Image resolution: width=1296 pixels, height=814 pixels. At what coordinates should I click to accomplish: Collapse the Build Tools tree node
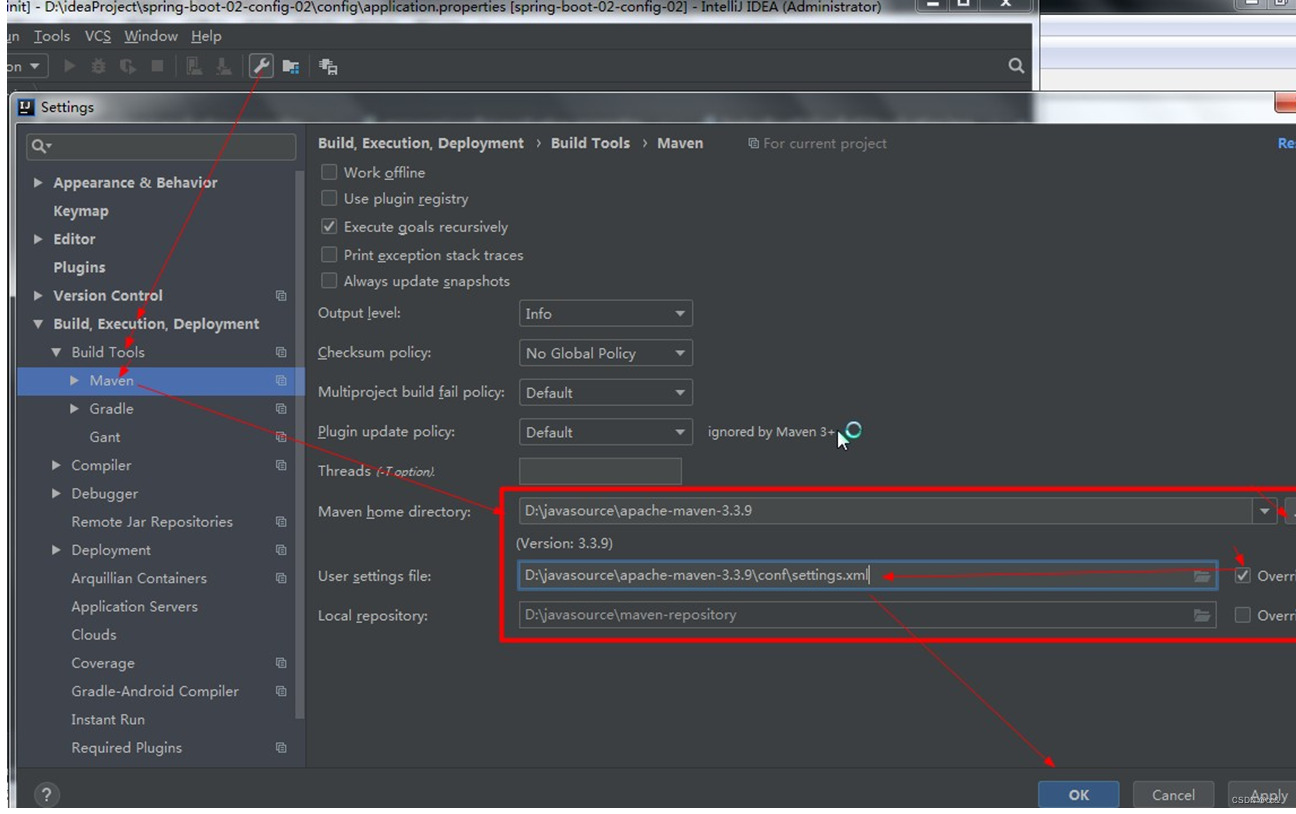[x=57, y=352]
